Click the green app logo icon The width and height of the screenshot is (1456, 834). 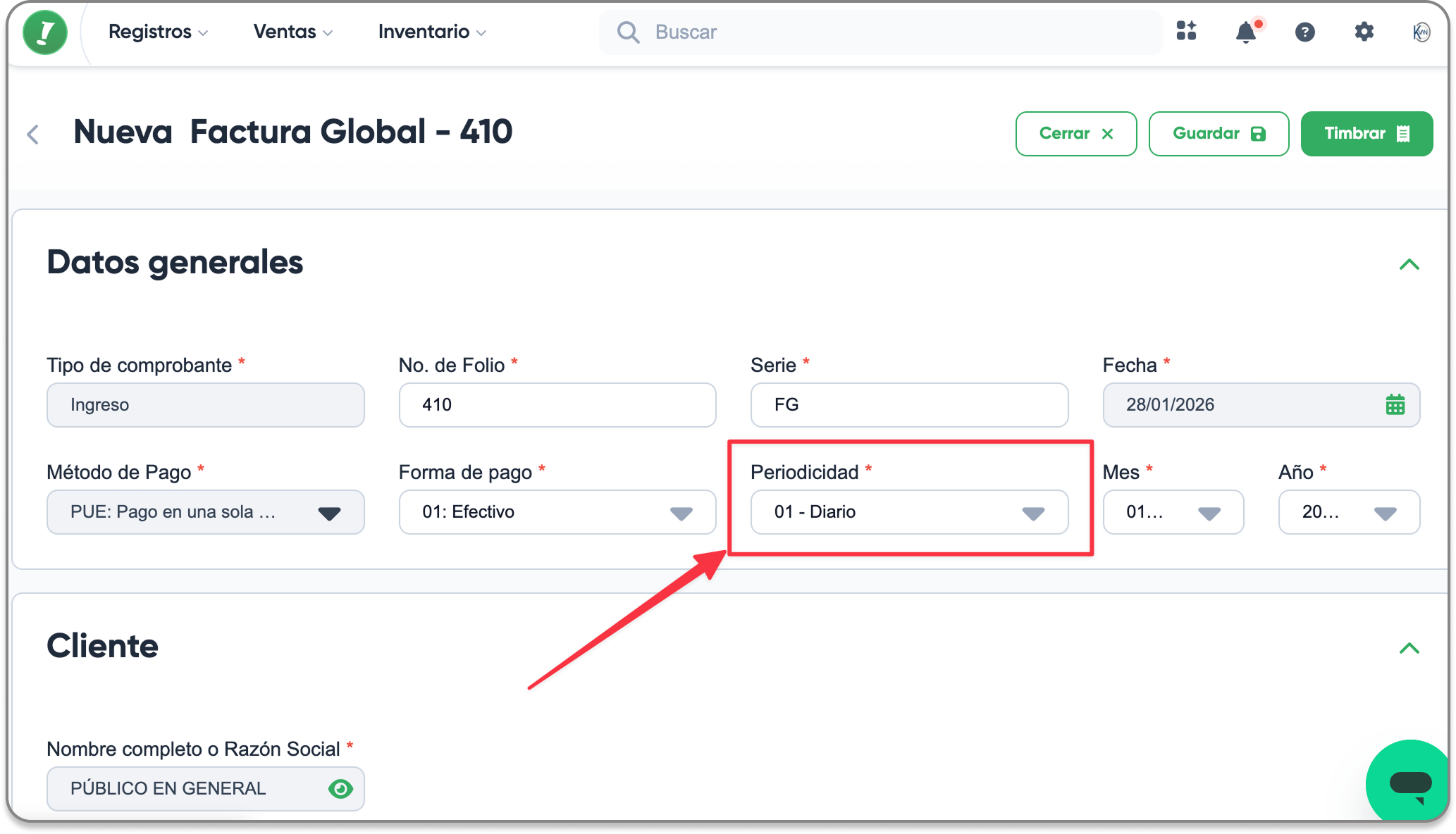tap(45, 32)
